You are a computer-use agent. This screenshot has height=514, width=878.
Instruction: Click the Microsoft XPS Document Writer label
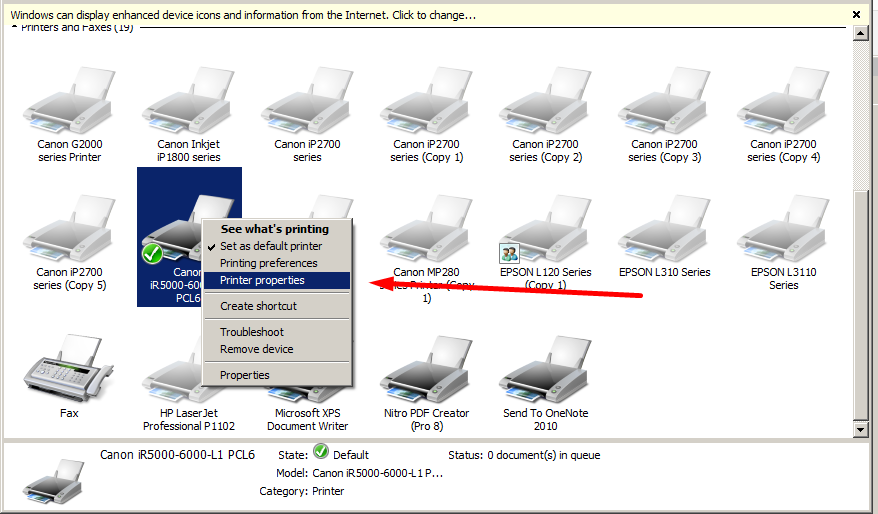tap(307, 419)
